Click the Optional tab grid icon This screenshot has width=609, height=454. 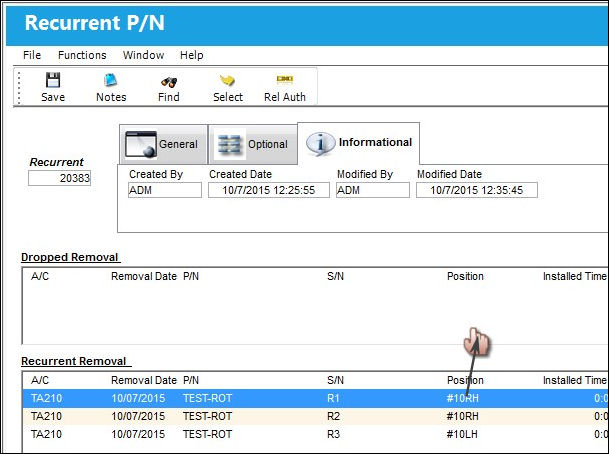tap(229, 144)
